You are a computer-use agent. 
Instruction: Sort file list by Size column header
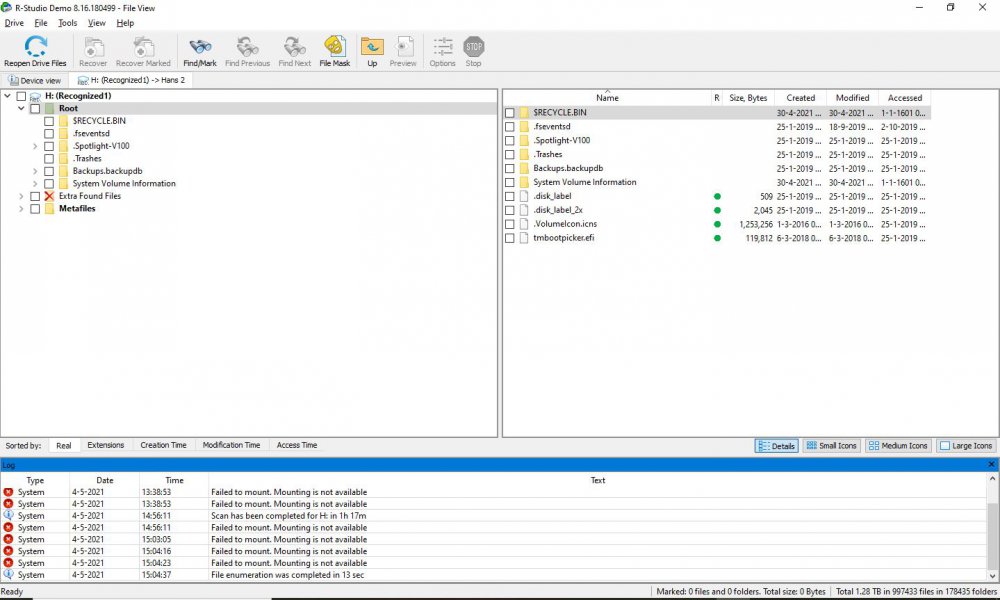pyautogui.click(x=748, y=98)
